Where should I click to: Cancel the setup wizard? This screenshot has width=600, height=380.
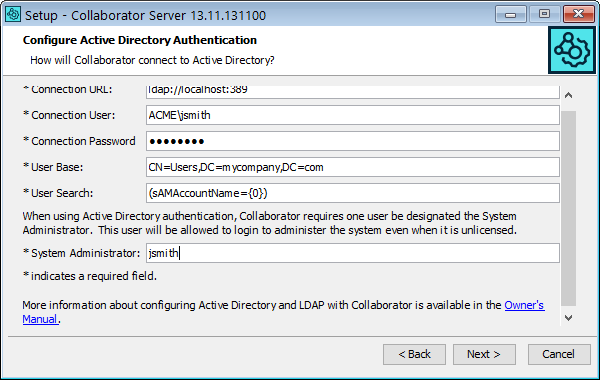tap(559, 354)
